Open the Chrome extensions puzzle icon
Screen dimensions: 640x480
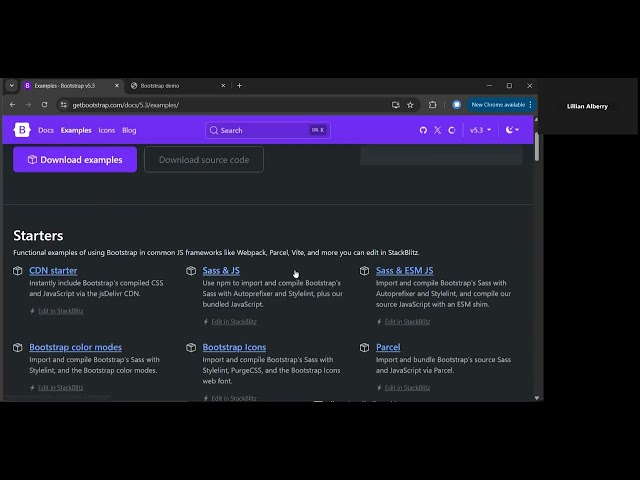[x=432, y=105]
